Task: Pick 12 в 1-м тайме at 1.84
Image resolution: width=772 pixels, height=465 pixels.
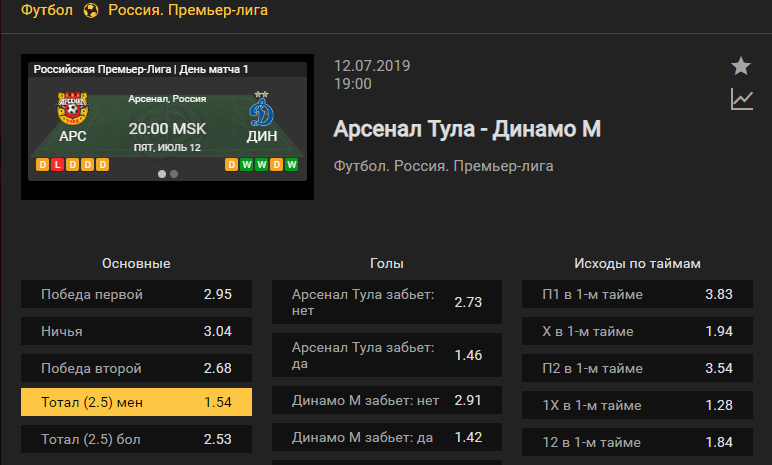Action: (638, 442)
